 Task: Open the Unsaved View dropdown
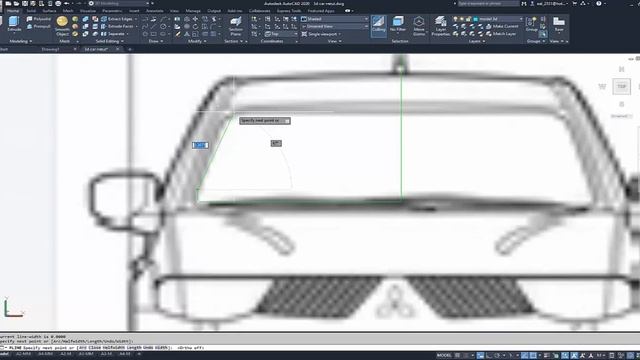335,26
